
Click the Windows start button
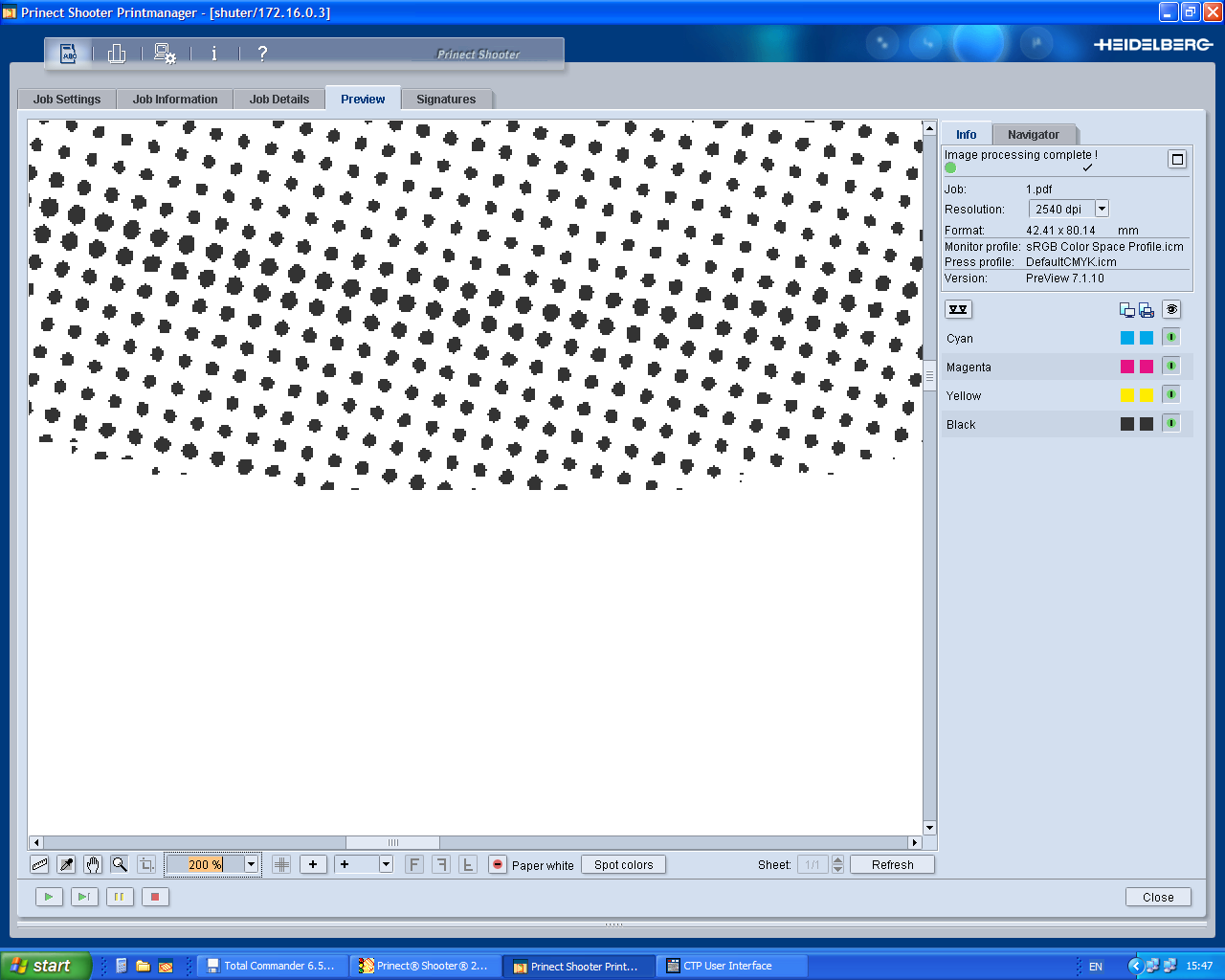(x=45, y=966)
